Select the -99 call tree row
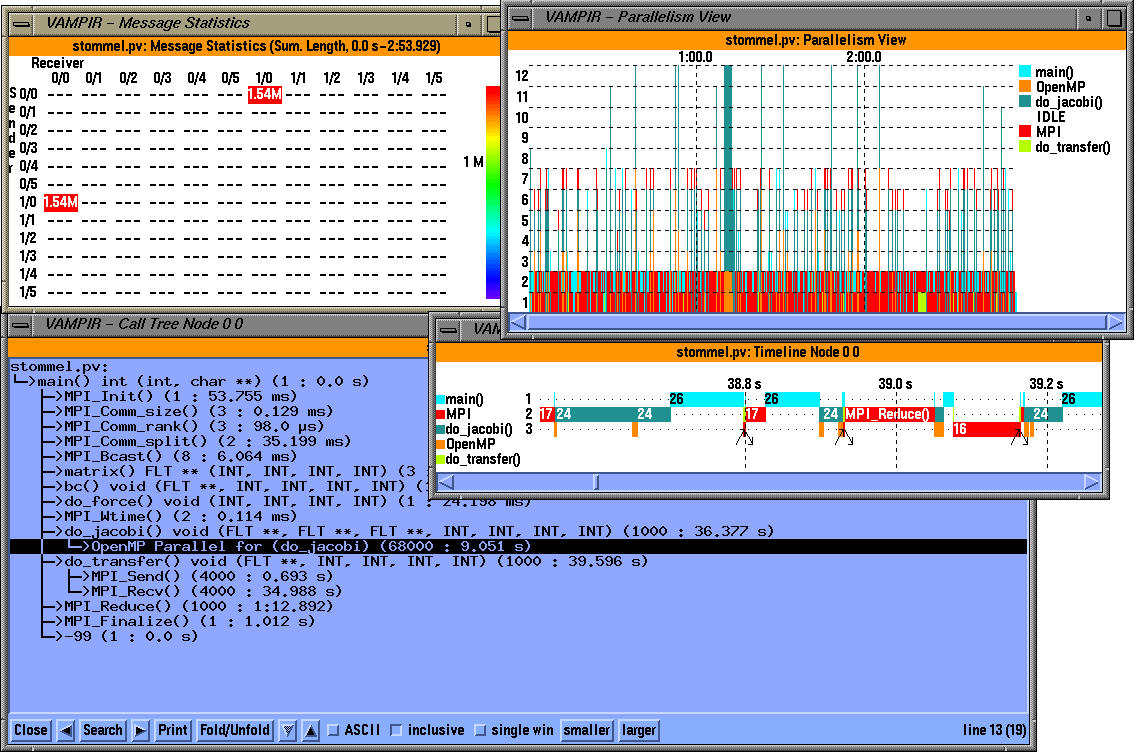Screen dimensions: 1134x752 [x=131, y=636]
